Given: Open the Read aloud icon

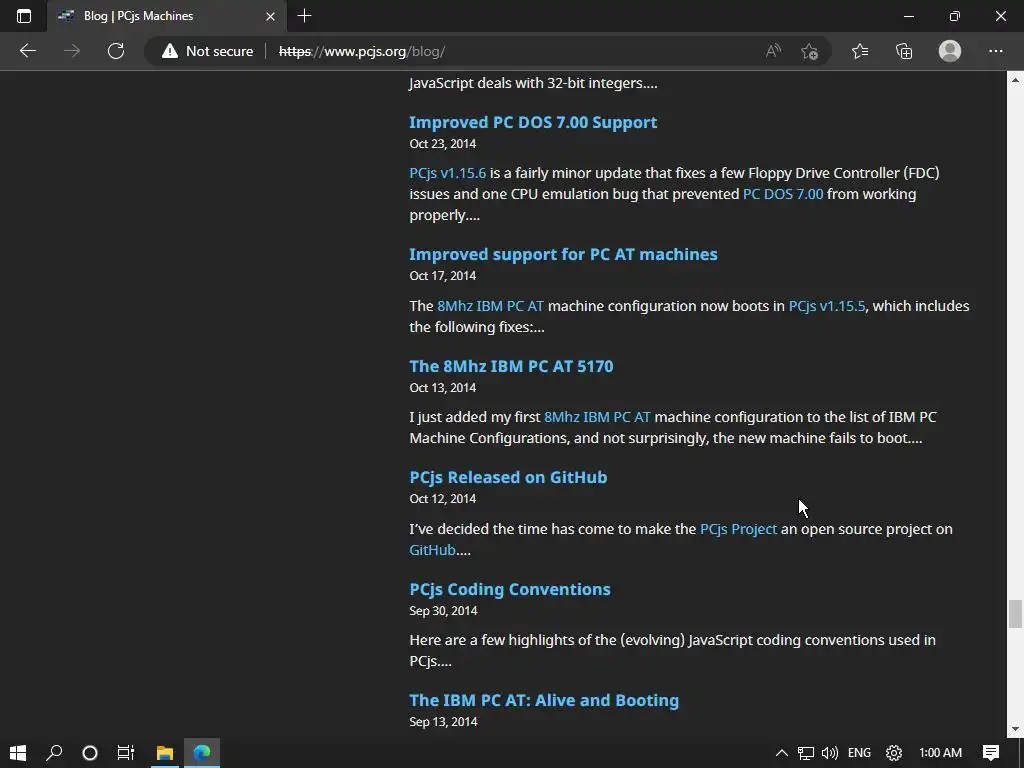Looking at the screenshot, I should point(773,51).
